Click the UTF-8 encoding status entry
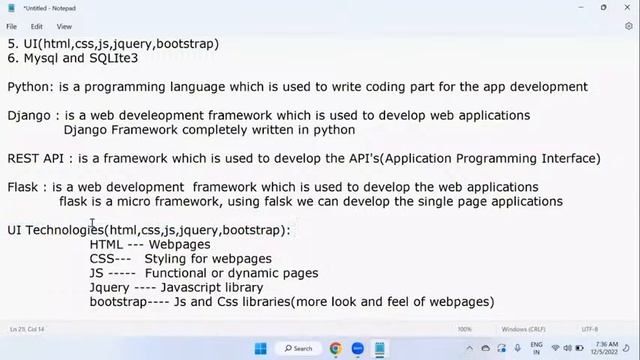This screenshot has width=640, height=360. click(590, 329)
